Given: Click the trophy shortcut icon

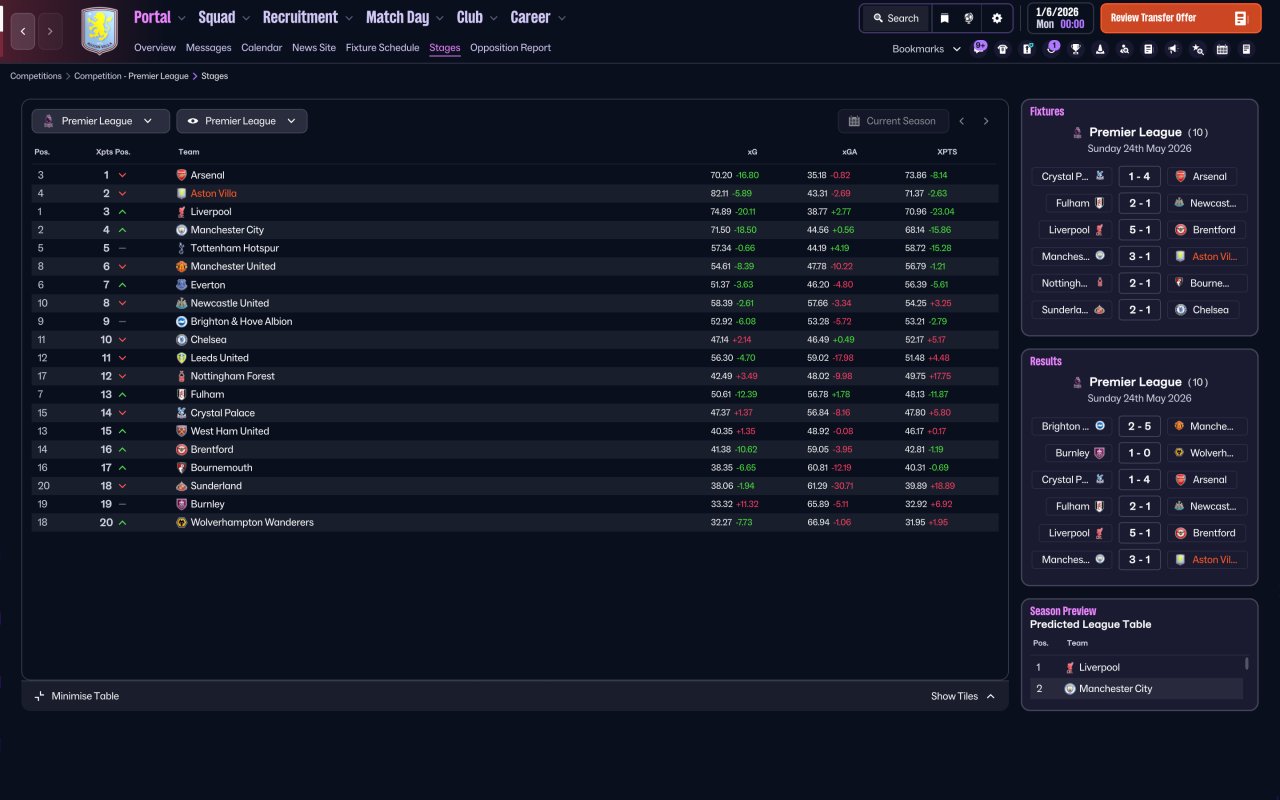Looking at the screenshot, I should 1076,49.
